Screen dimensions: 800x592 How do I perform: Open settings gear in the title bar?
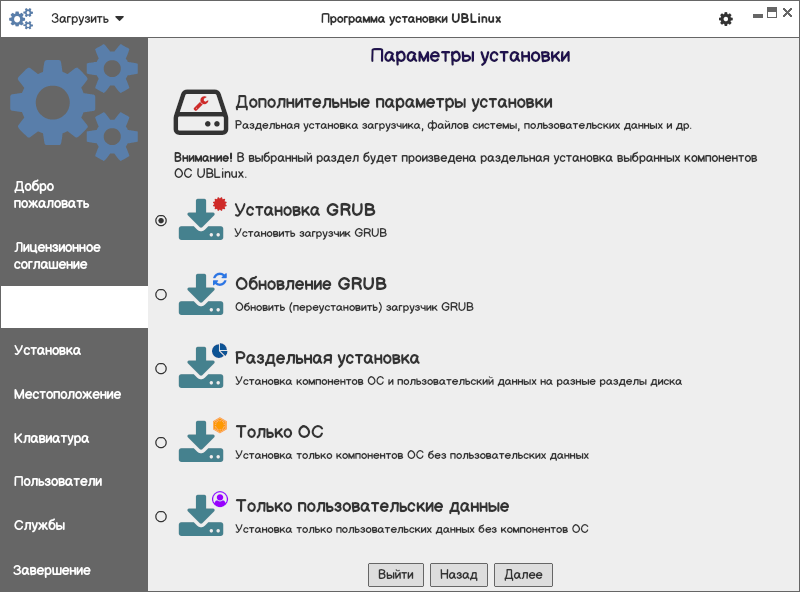click(726, 19)
